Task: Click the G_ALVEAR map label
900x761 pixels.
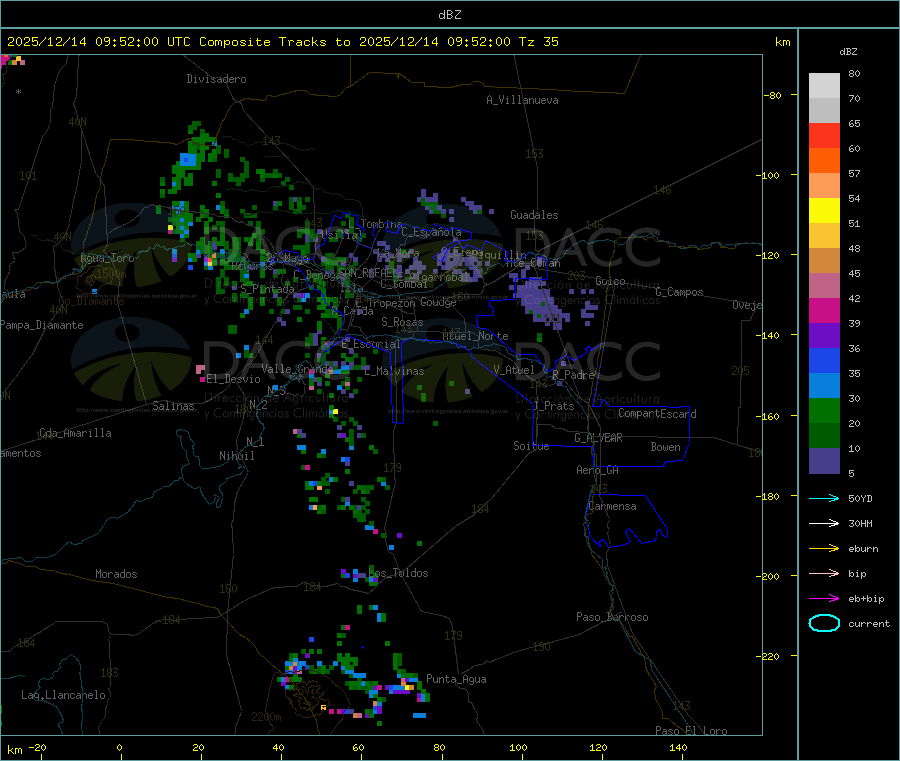Action: pos(598,438)
